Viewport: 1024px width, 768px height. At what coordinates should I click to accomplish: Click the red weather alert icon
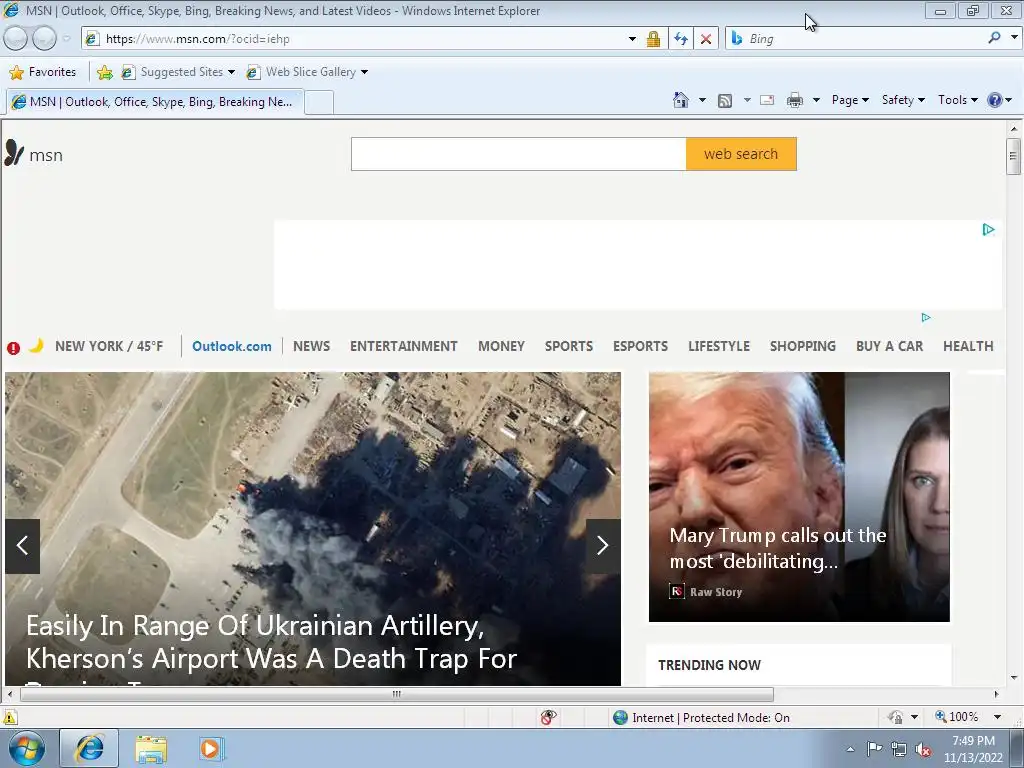point(13,348)
